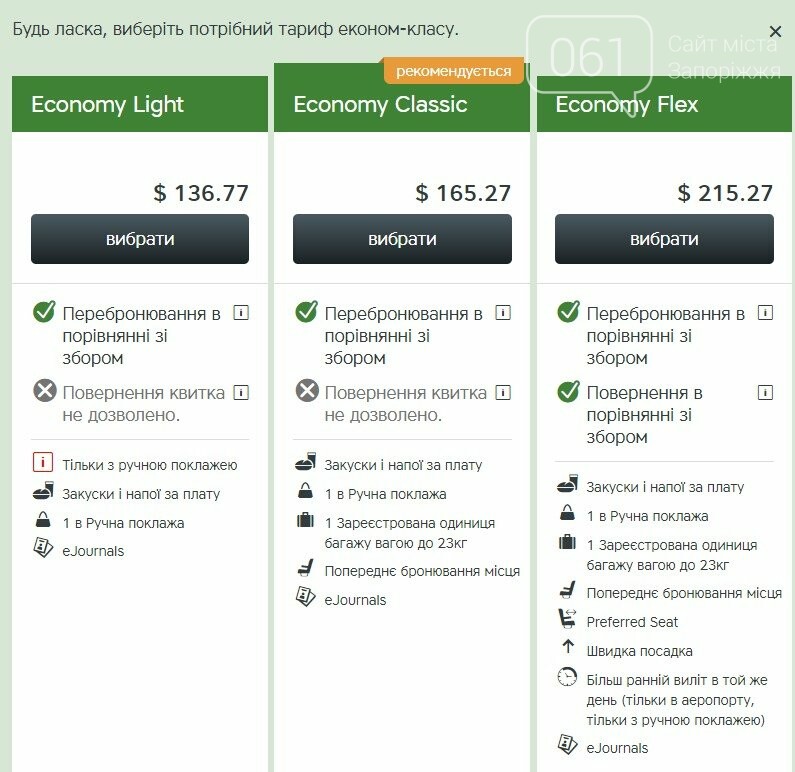Click suitcase baggage icon in Economy Classic
This screenshot has width=795, height=772.
305,520
